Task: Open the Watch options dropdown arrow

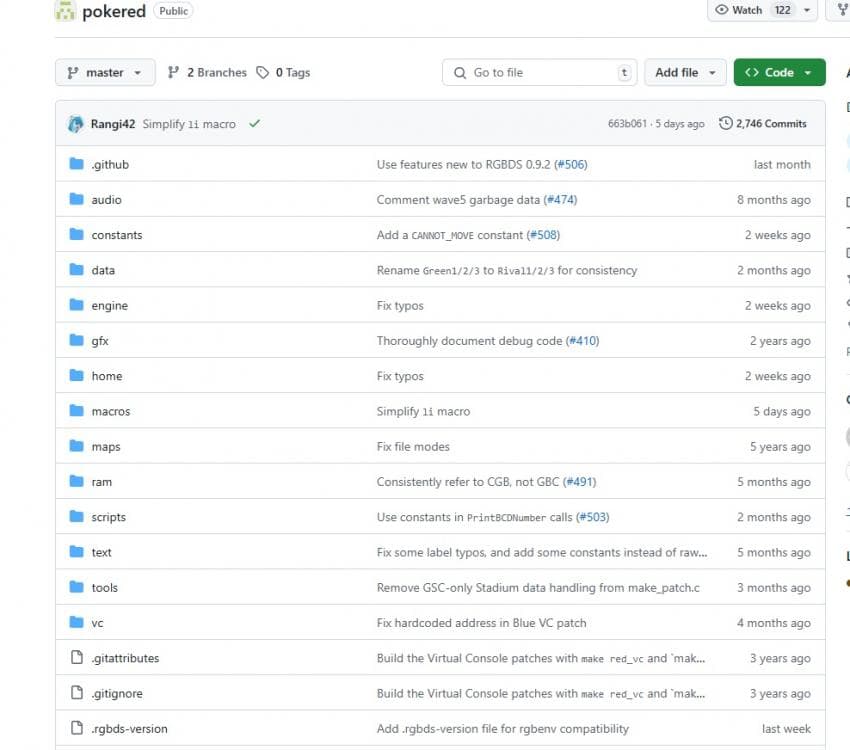Action: [x=807, y=10]
